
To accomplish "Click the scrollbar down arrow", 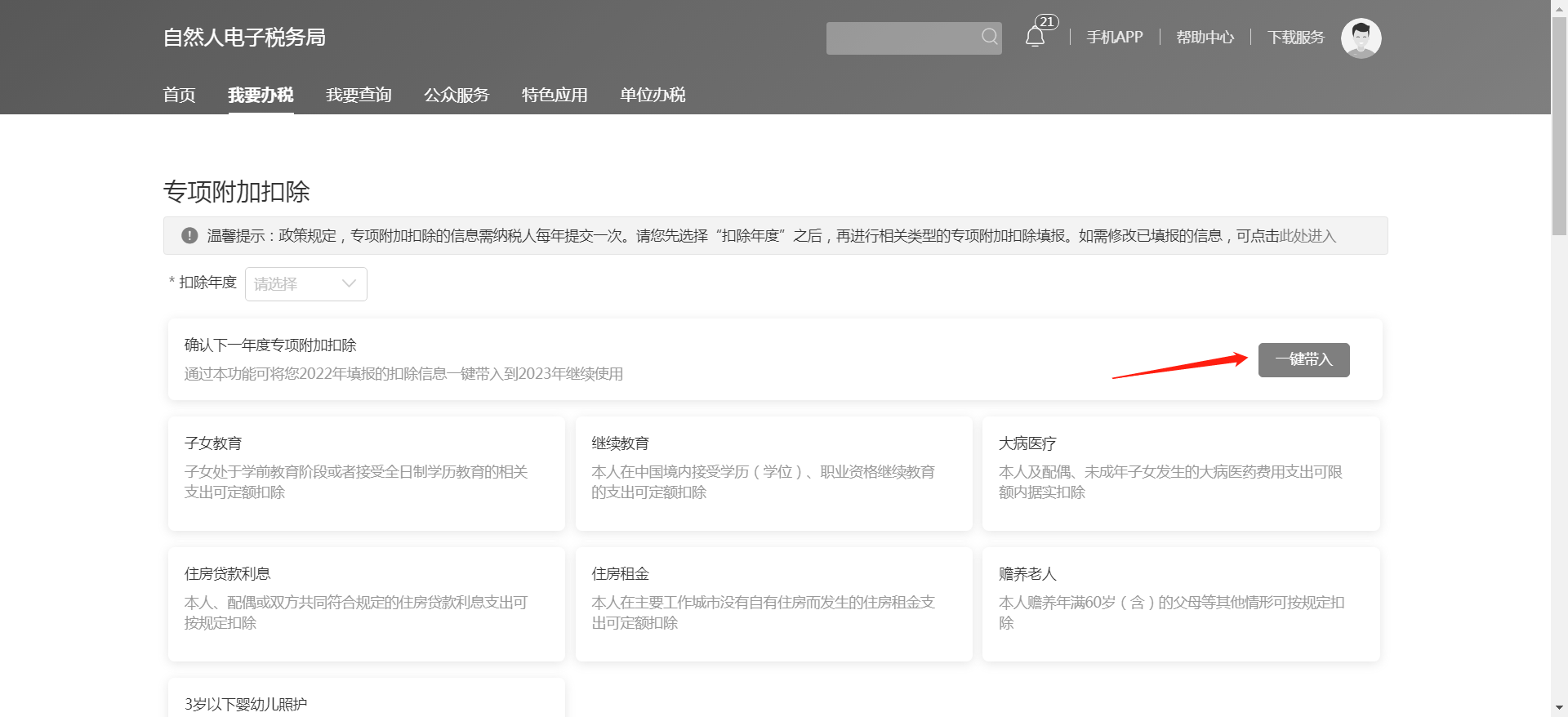I will [1559, 708].
